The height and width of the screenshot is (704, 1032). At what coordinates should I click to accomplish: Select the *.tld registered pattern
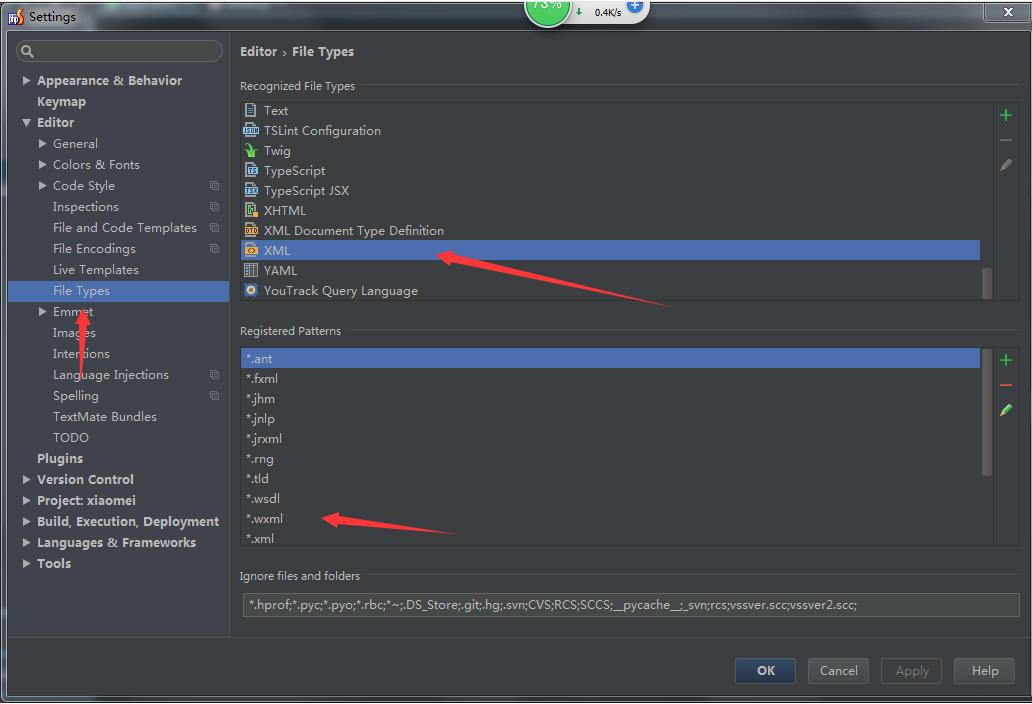[x=610, y=478]
